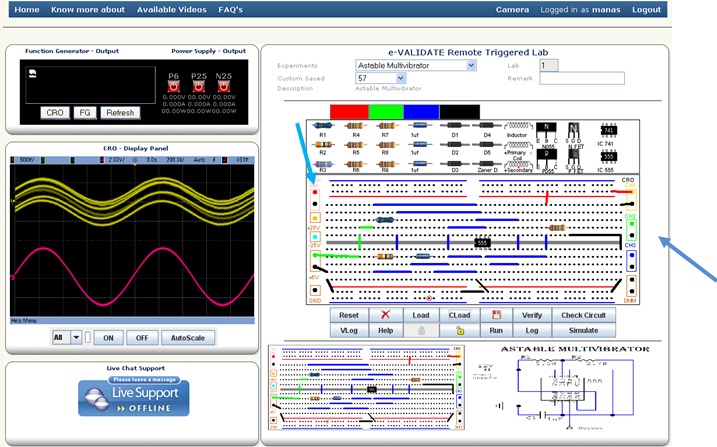
Task: Click the yellow padlock unlock icon
Action: pos(459,329)
